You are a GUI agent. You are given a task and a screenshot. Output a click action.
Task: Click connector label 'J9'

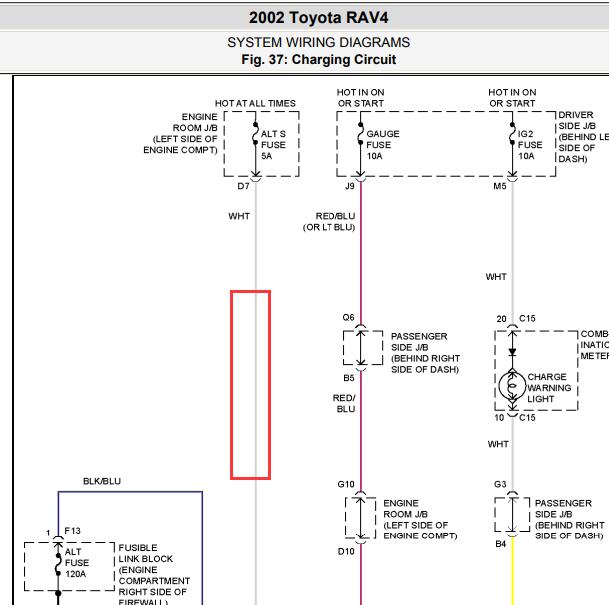pos(350,186)
